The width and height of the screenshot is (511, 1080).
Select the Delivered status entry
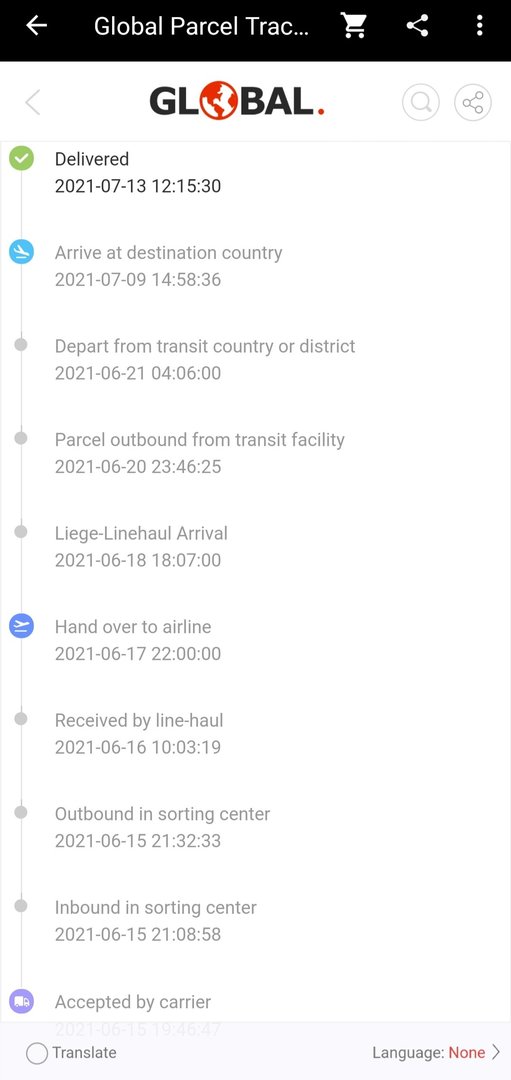138,172
